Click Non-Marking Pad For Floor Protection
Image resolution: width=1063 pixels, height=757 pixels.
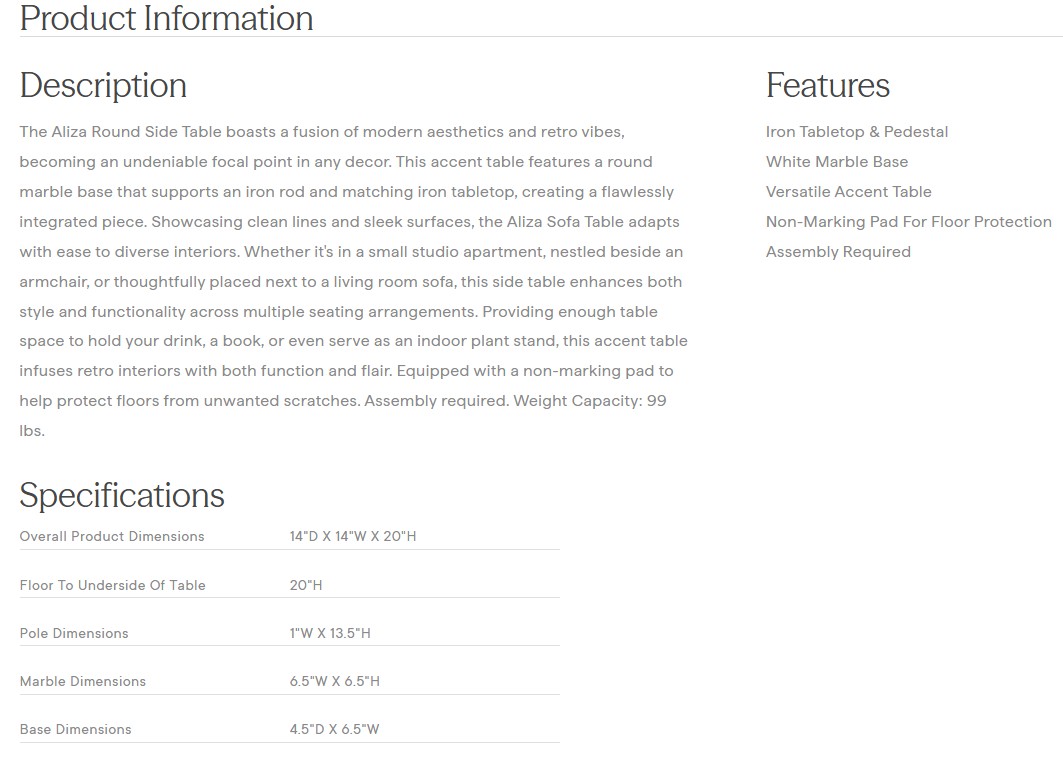pos(908,222)
